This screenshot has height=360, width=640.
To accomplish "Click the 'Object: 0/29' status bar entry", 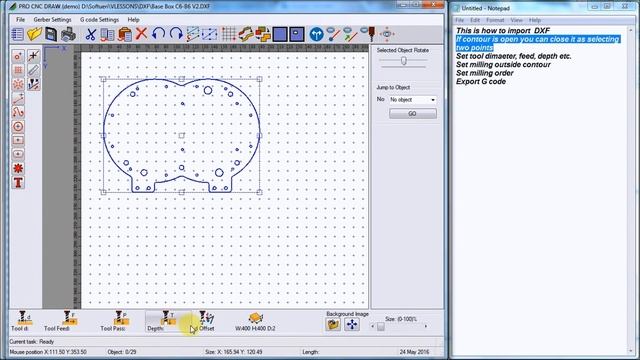I will [x=122, y=352].
